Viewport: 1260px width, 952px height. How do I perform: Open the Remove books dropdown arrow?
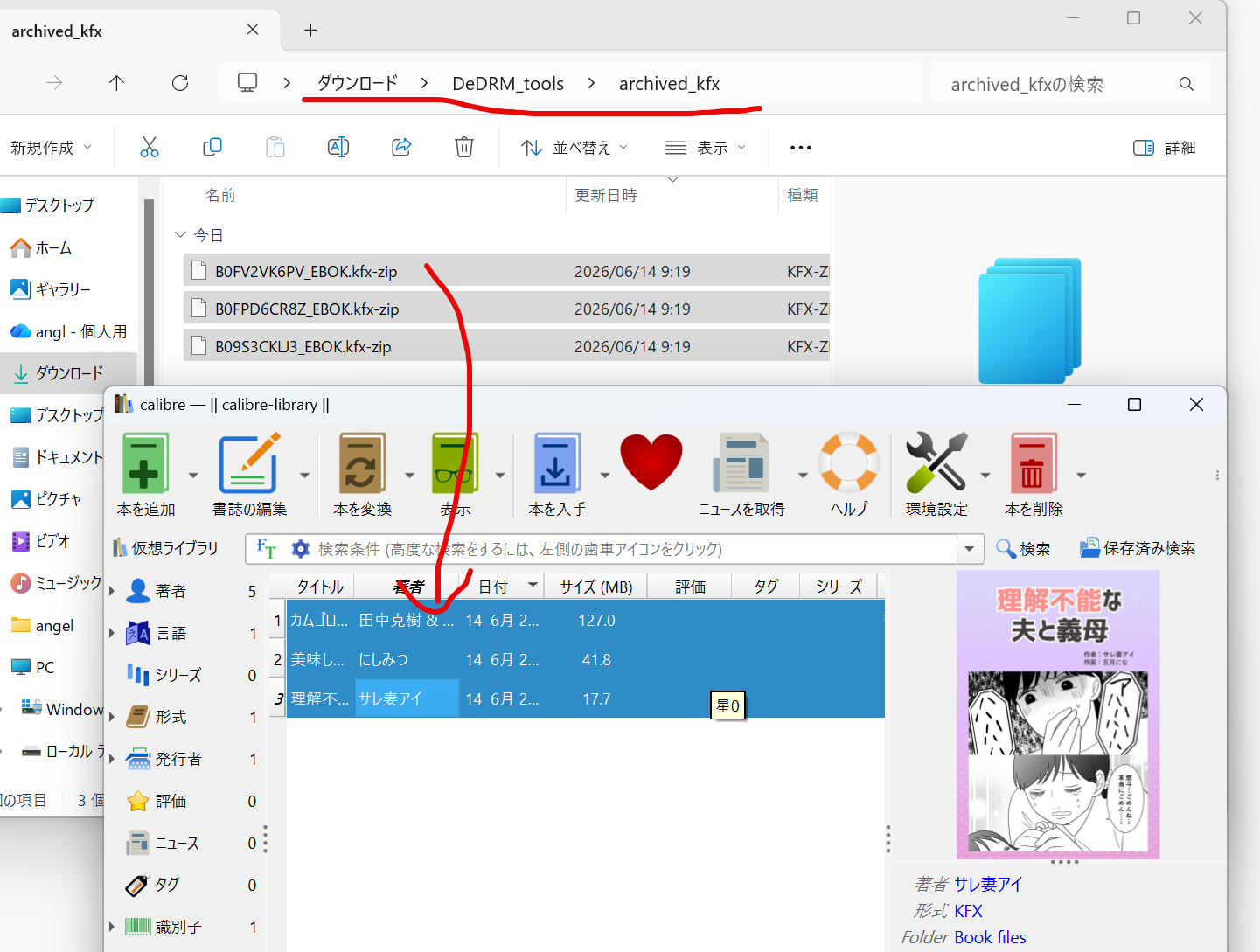coord(1081,475)
